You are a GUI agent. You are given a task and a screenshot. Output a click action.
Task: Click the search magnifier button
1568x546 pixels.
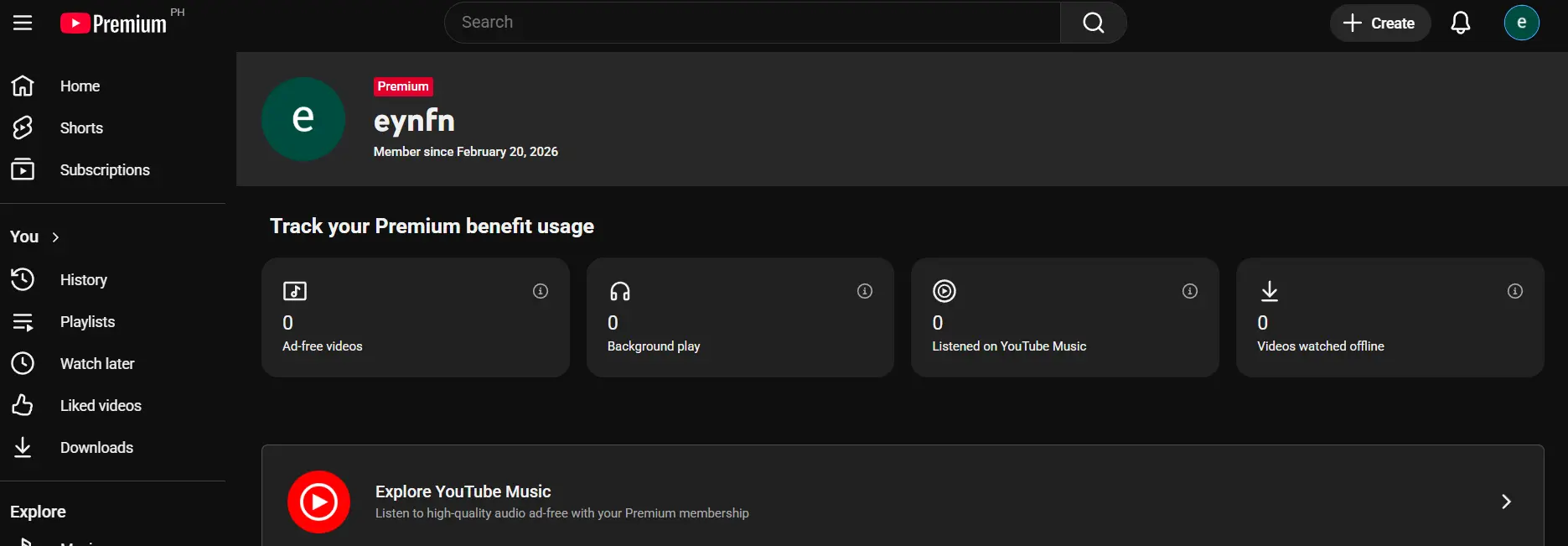[x=1093, y=23]
